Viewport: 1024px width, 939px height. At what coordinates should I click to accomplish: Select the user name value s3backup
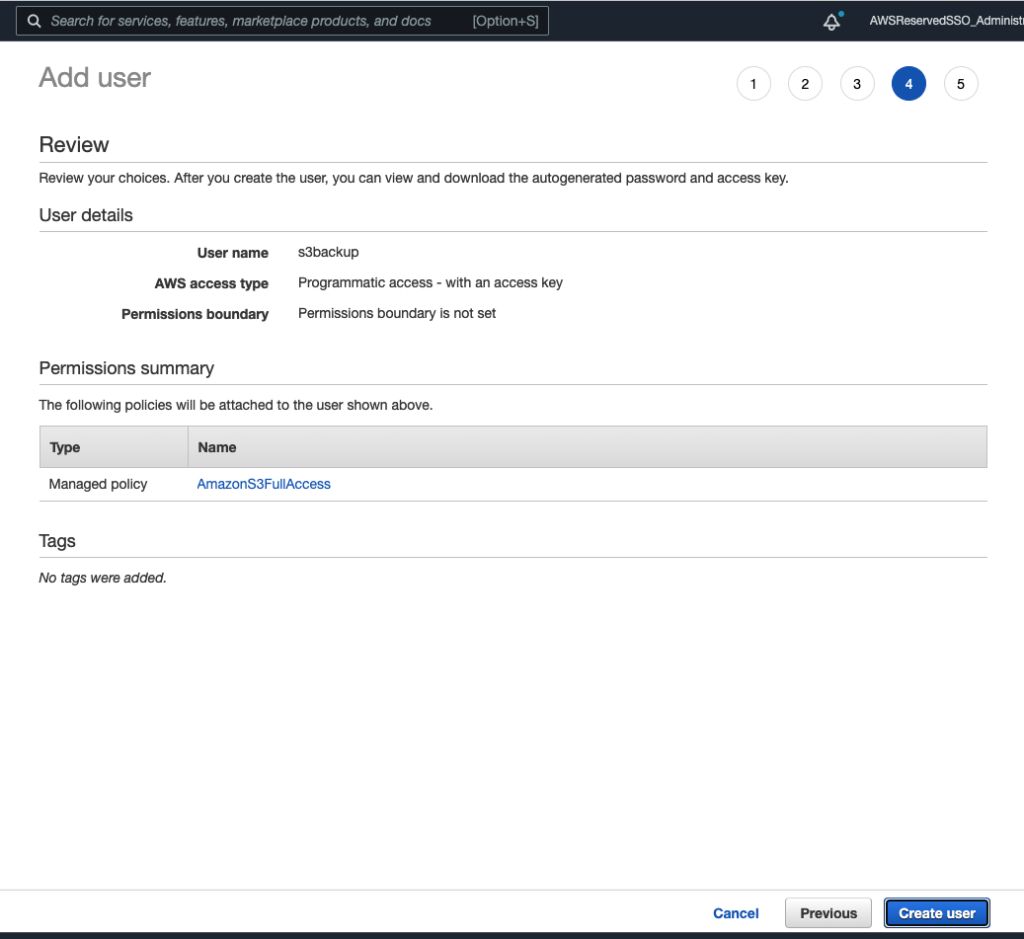click(328, 252)
